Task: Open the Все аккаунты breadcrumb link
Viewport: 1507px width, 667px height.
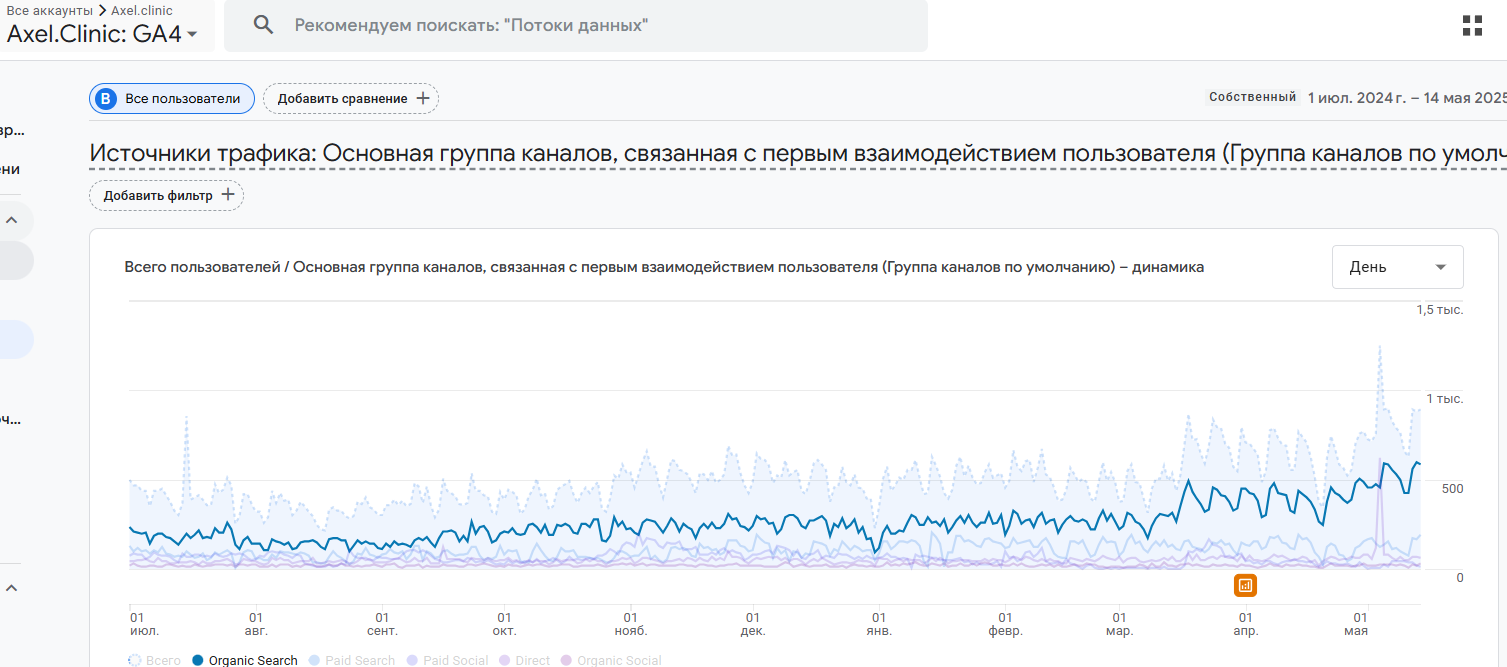Action: click(50, 10)
